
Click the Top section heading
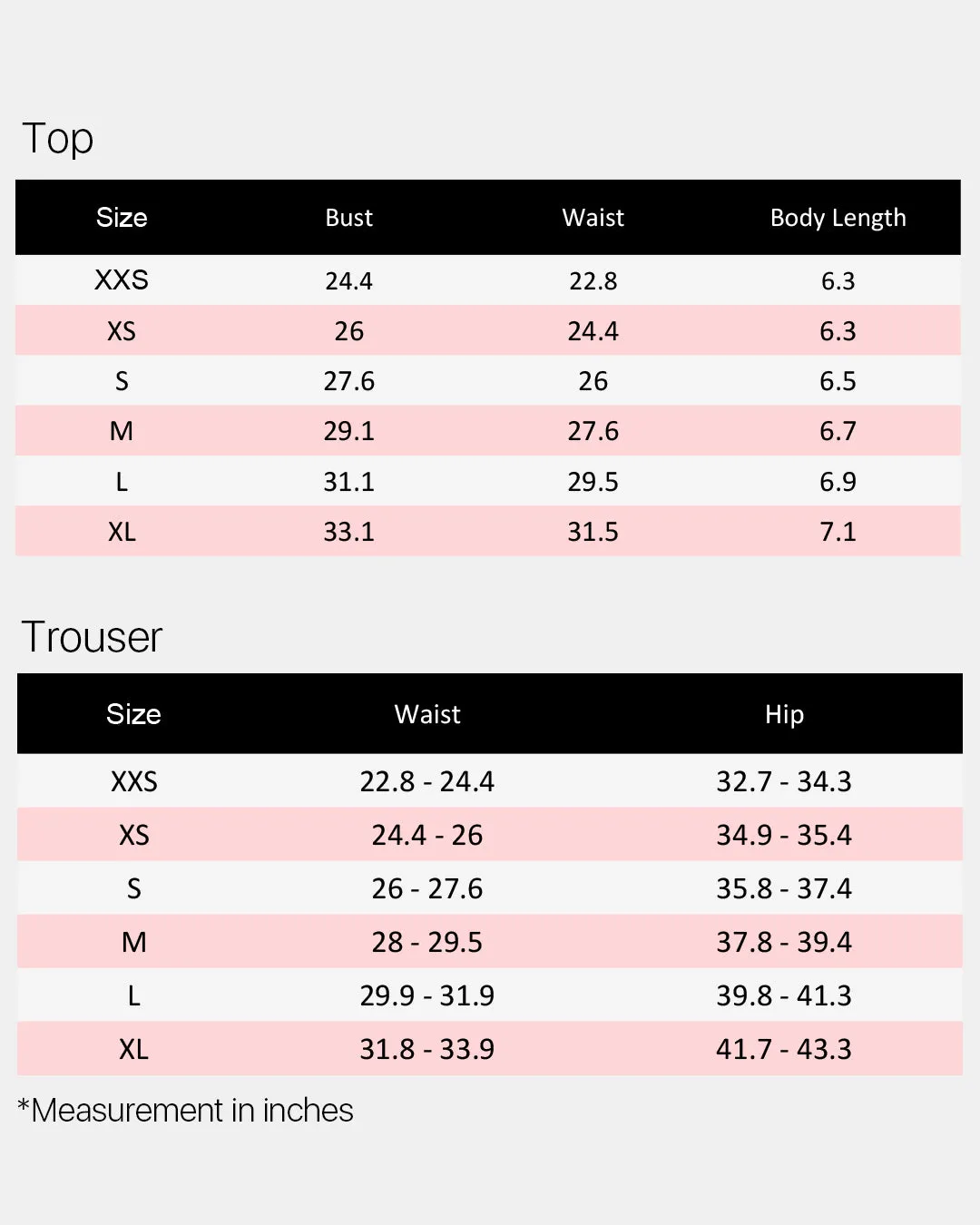tap(58, 139)
